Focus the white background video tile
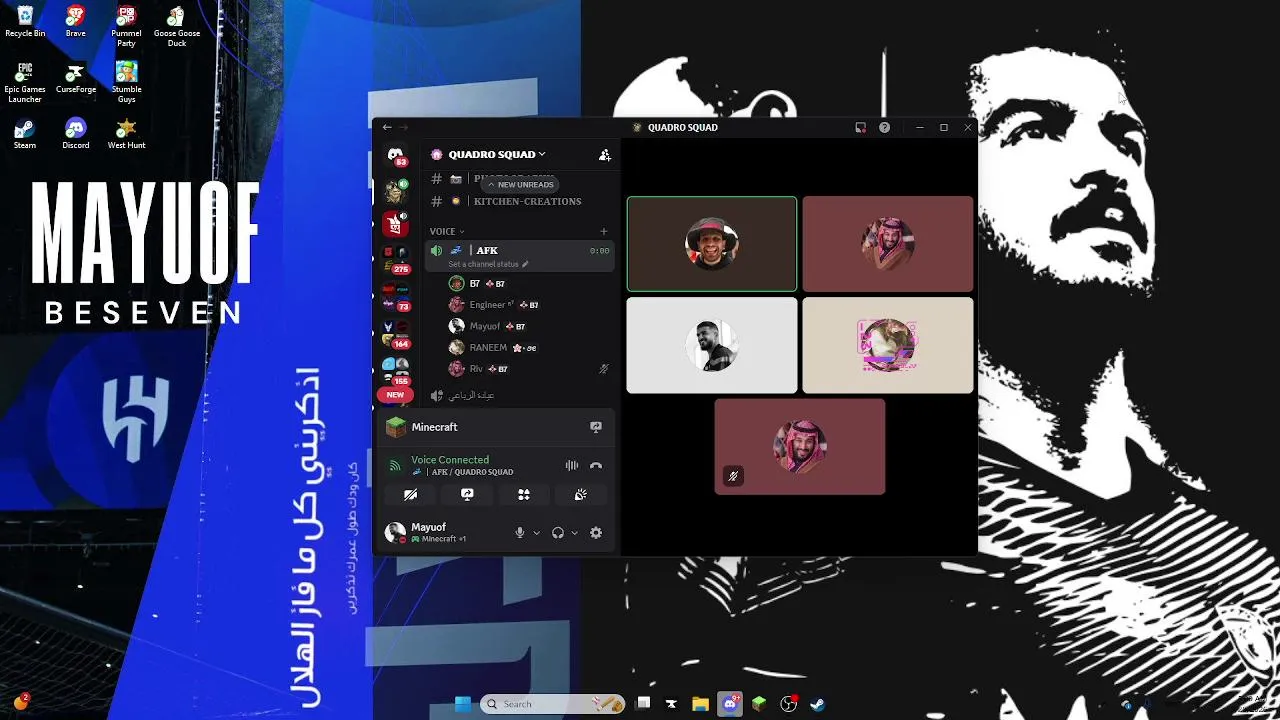The width and height of the screenshot is (1280, 720). tap(712, 345)
